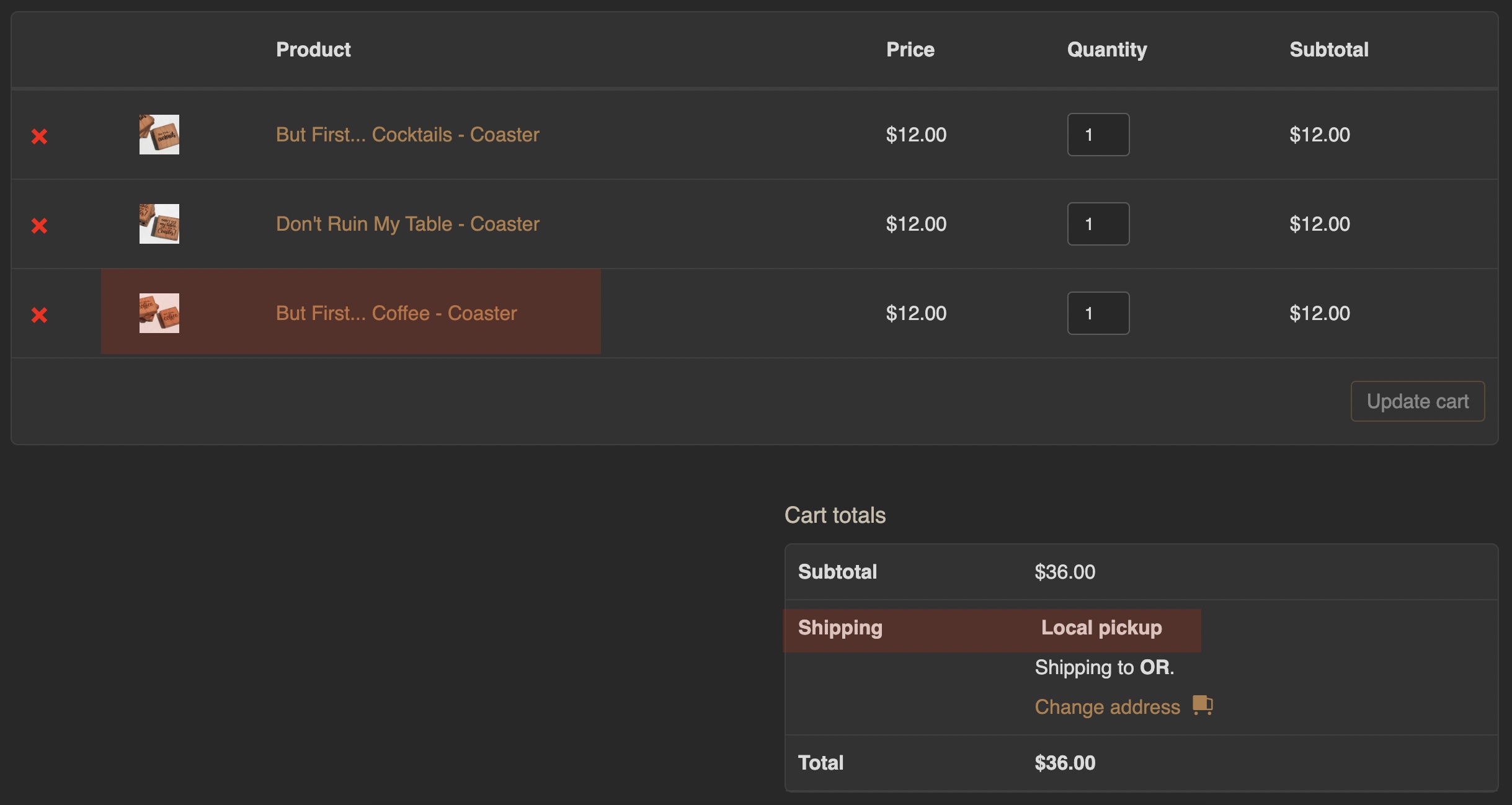Open the Don't Ruin My Table thumbnail

click(x=159, y=224)
